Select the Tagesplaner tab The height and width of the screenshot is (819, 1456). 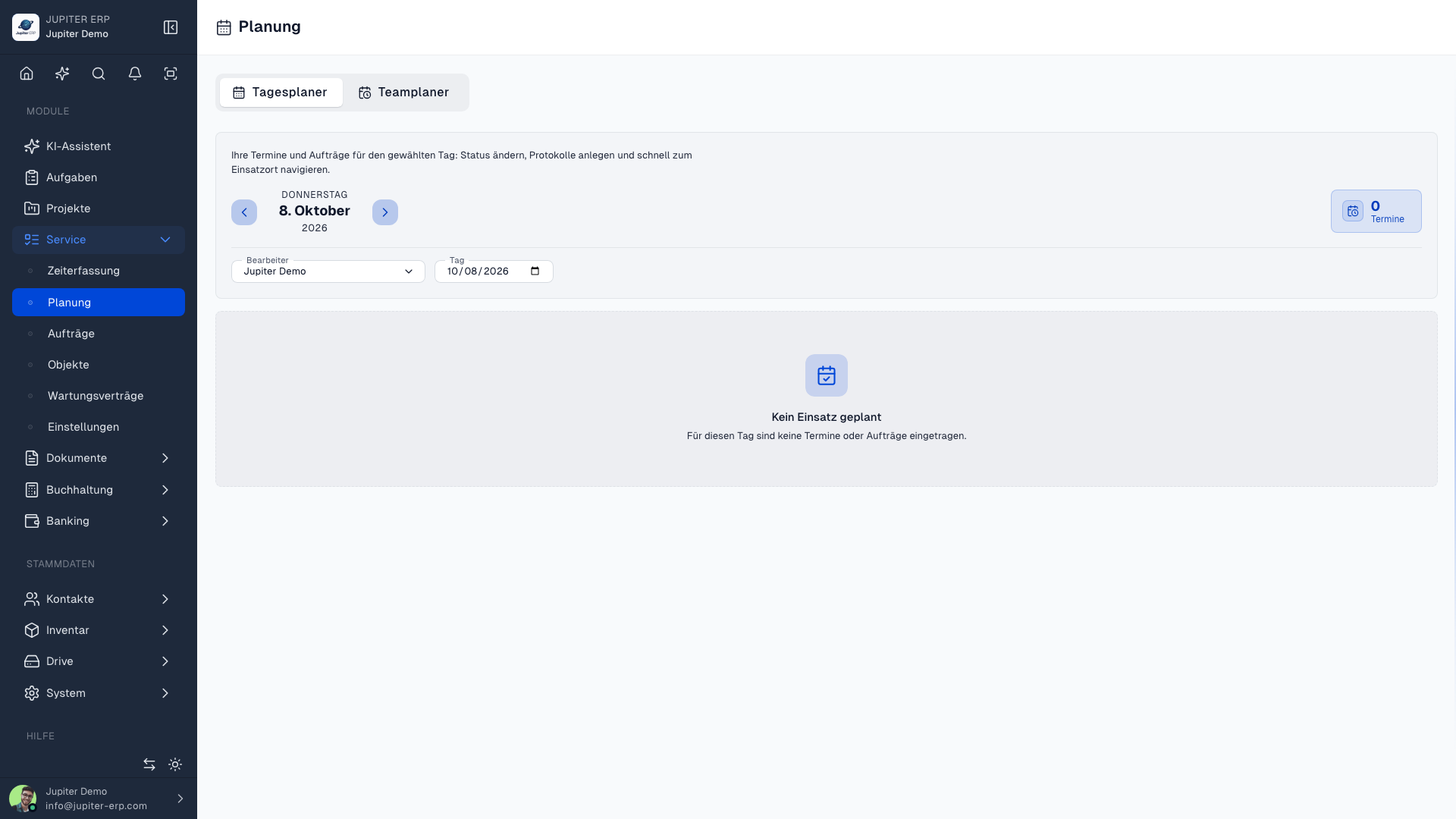(280, 93)
